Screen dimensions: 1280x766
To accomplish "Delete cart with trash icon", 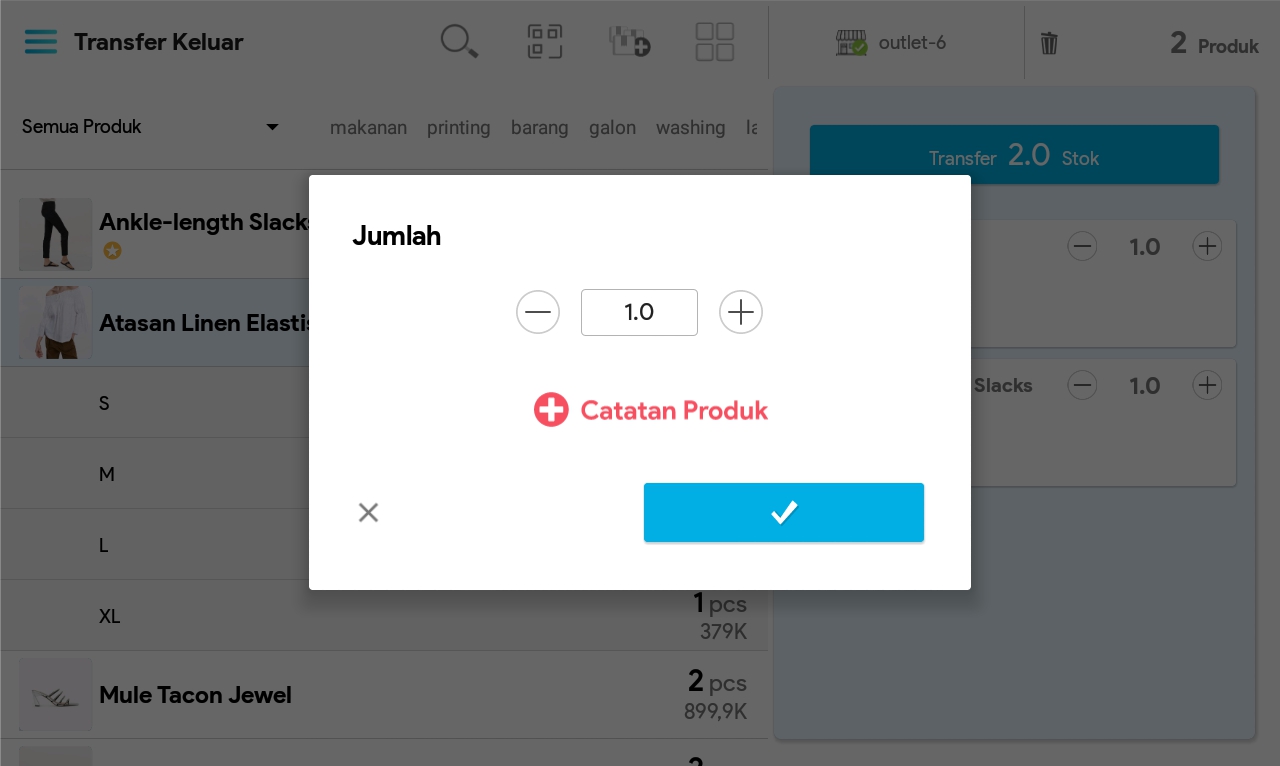I will pyautogui.click(x=1049, y=43).
